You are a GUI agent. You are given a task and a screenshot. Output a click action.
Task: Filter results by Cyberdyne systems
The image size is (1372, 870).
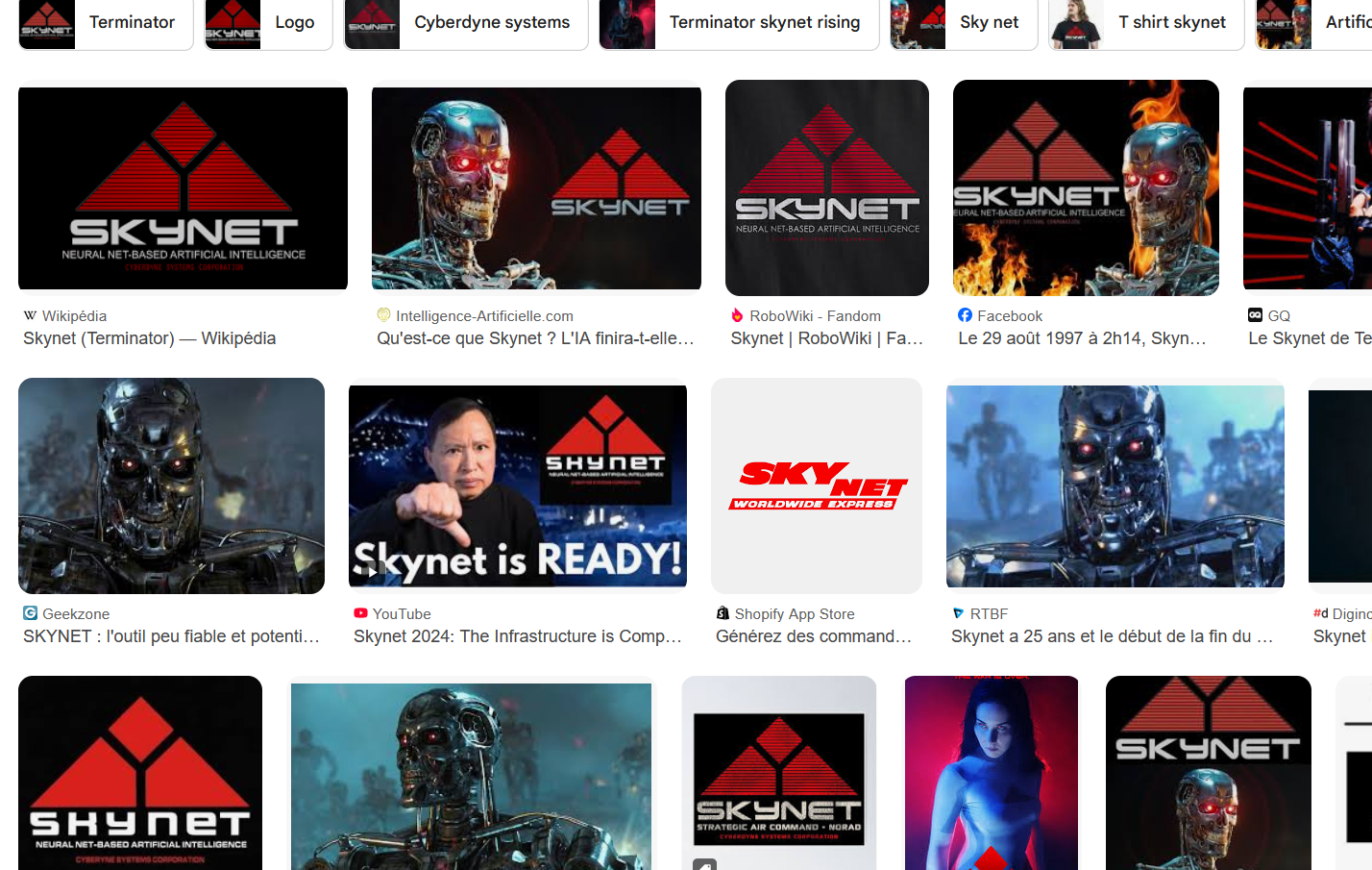466,22
